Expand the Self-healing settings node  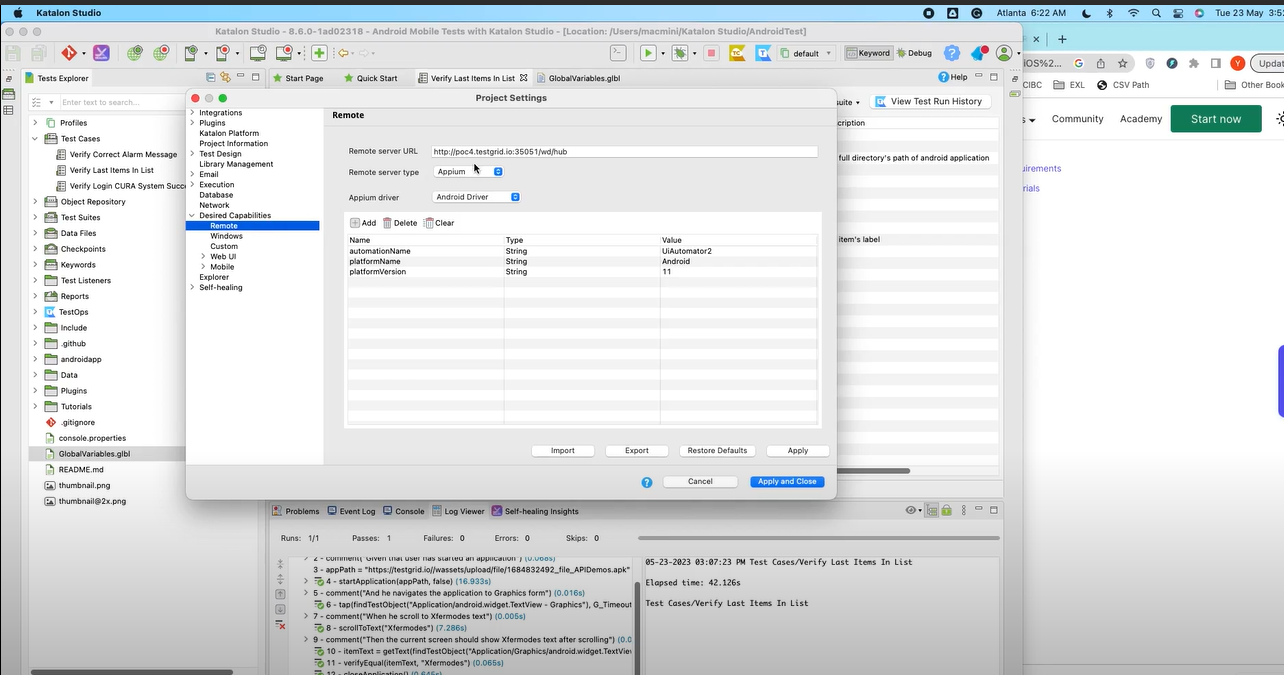pos(192,288)
